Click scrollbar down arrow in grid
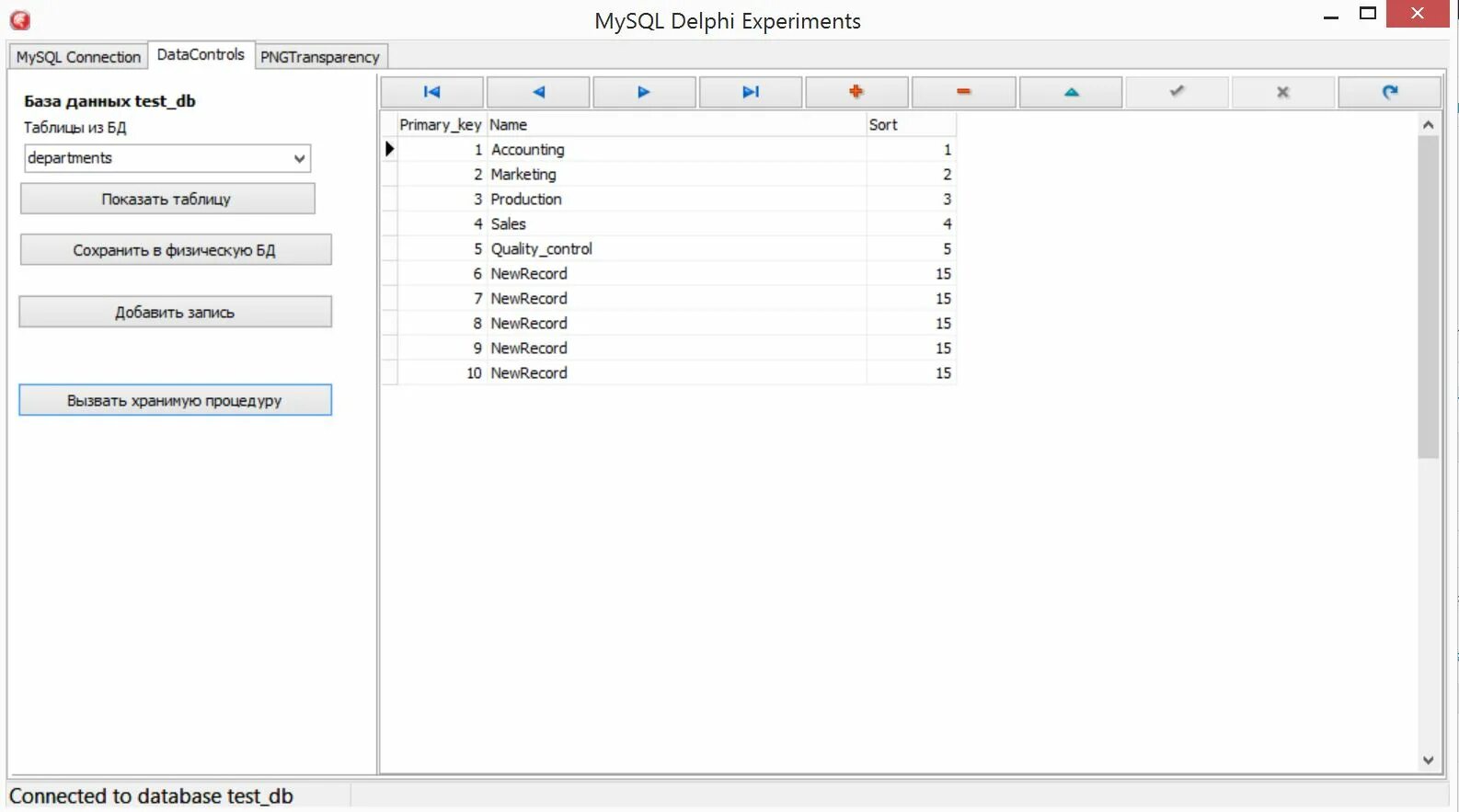Screen dimensions: 1459x812 (1428, 761)
